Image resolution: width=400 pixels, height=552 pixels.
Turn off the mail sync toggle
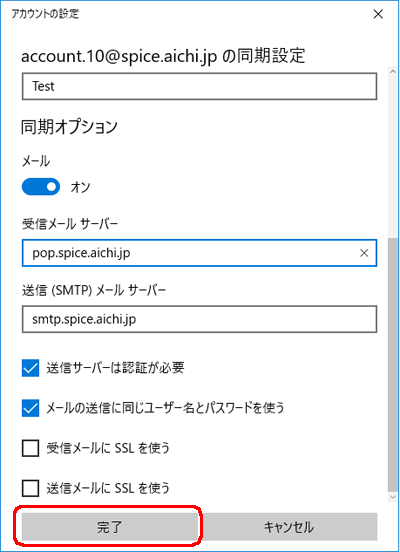pyautogui.click(x=41, y=187)
